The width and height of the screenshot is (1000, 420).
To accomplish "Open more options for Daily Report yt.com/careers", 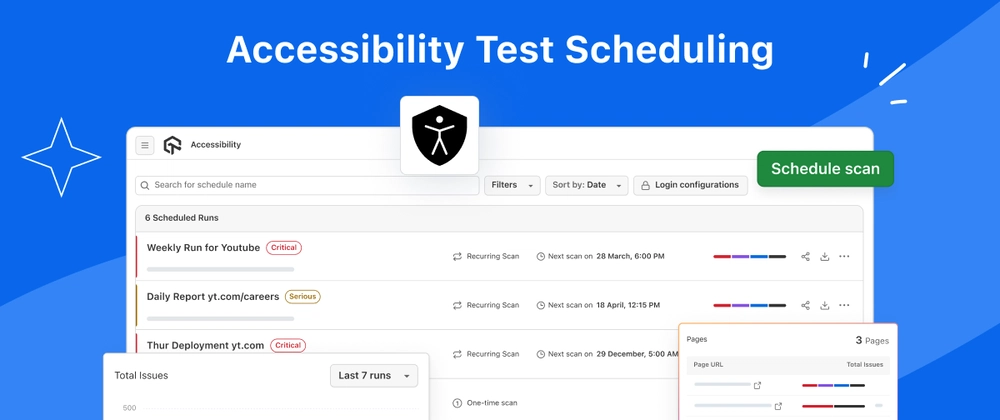I will click(x=844, y=305).
